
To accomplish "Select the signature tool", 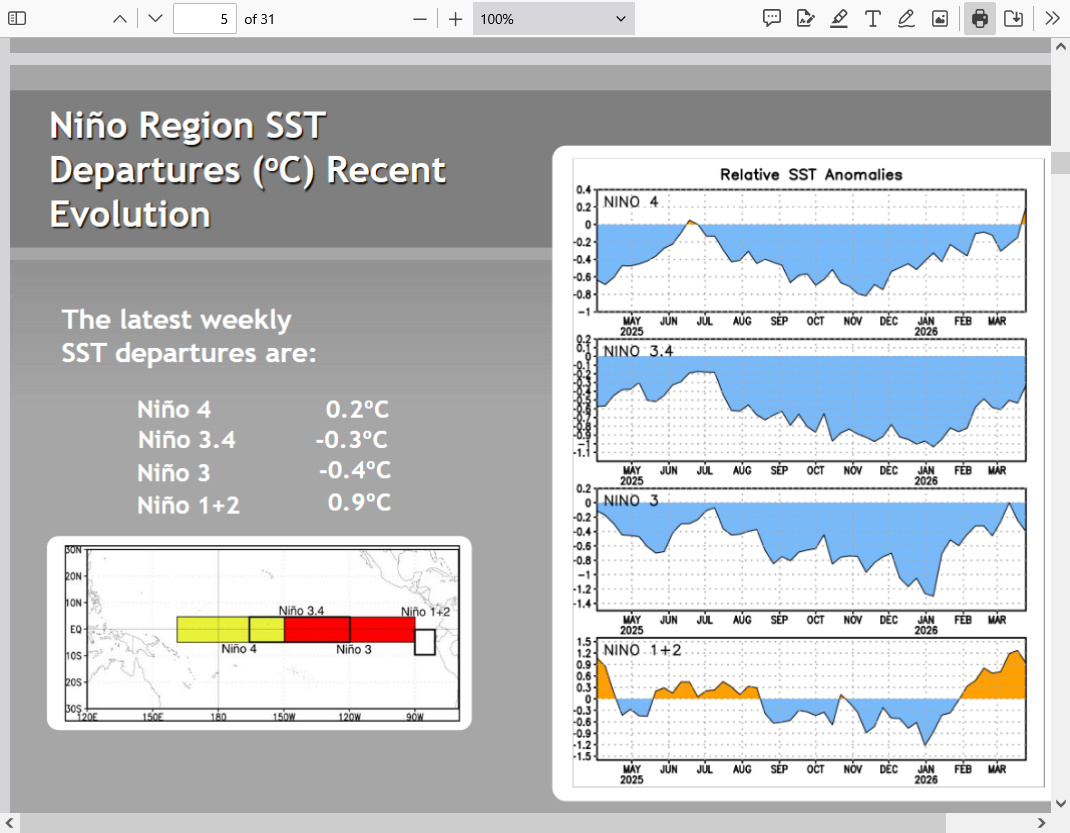I will [805, 18].
